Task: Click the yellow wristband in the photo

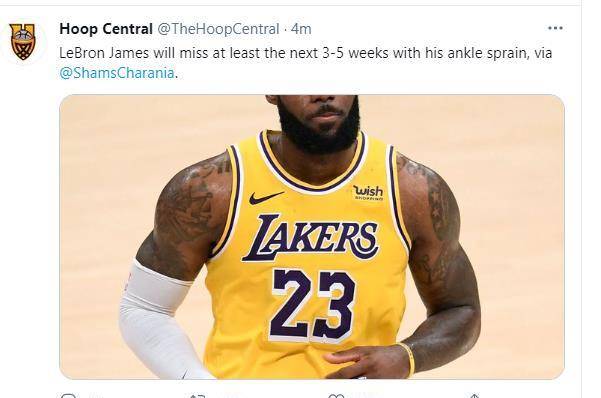Action: pyautogui.click(x=408, y=359)
